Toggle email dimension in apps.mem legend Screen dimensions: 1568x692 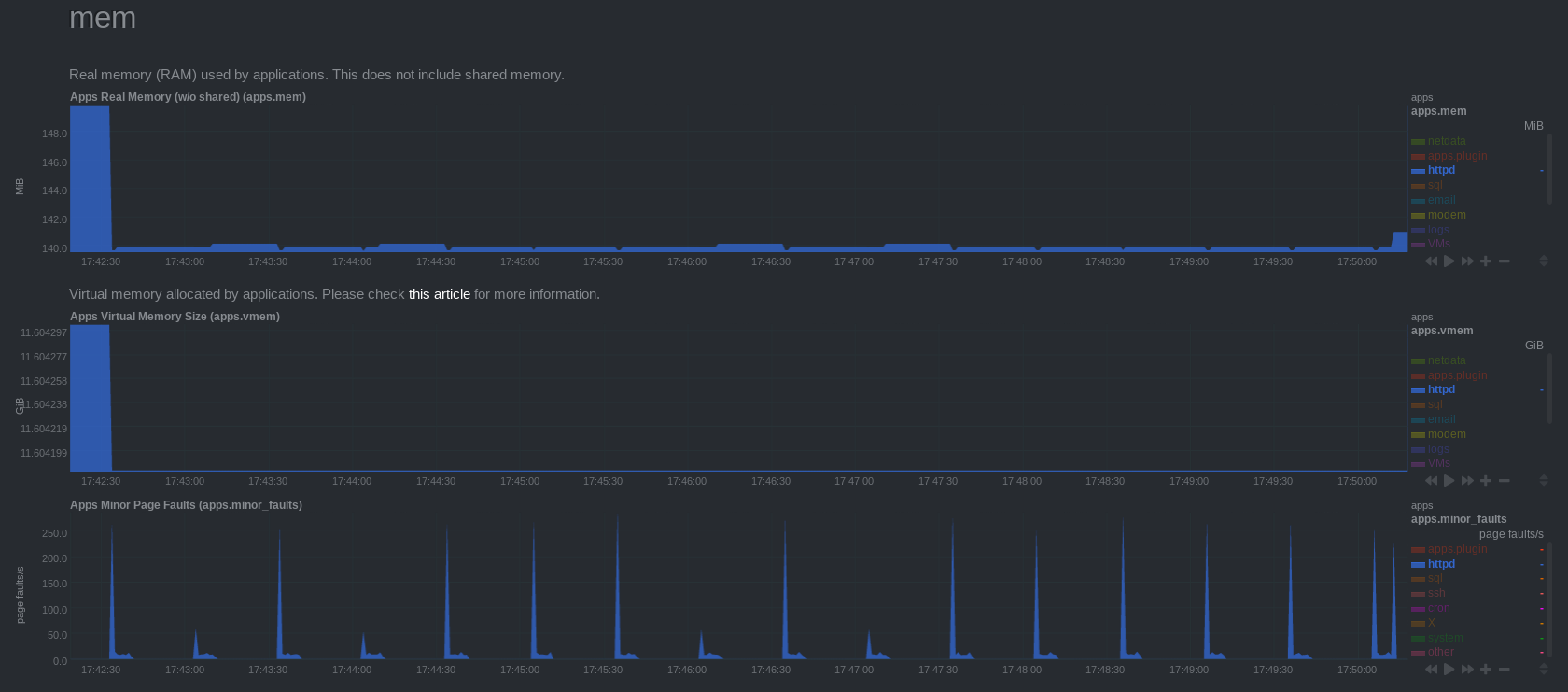pos(1441,200)
